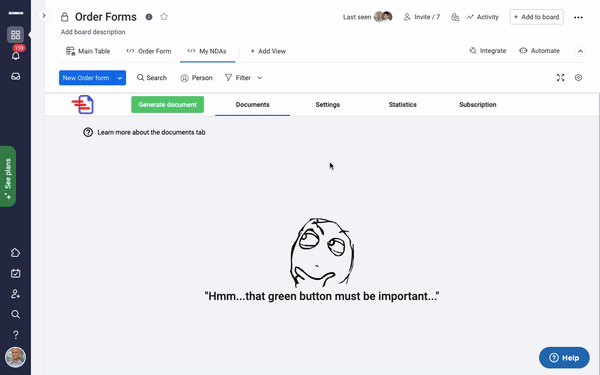The width and height of the screenshot is (600, 375).
Task: Open view settings gear icon
Action: 578,78
